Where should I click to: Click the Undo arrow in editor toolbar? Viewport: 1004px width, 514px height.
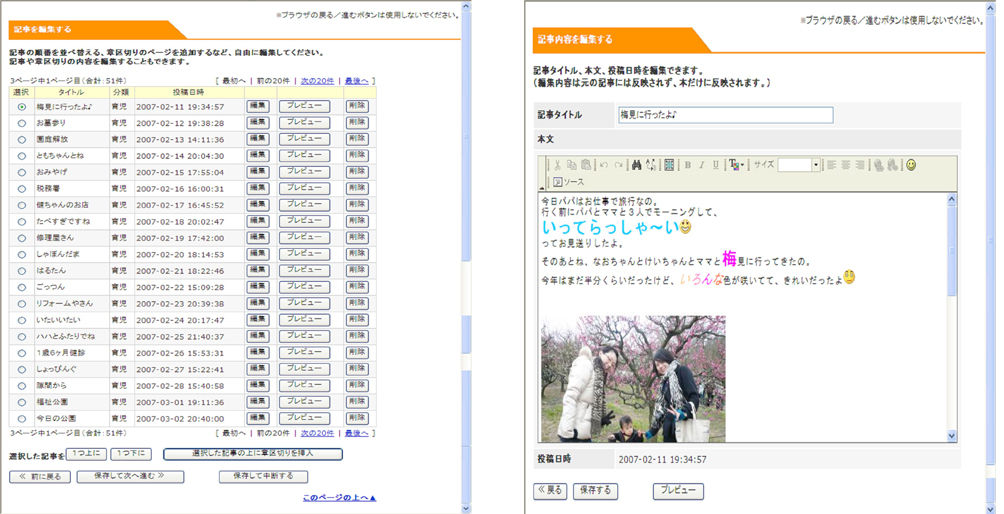[603, 165]
